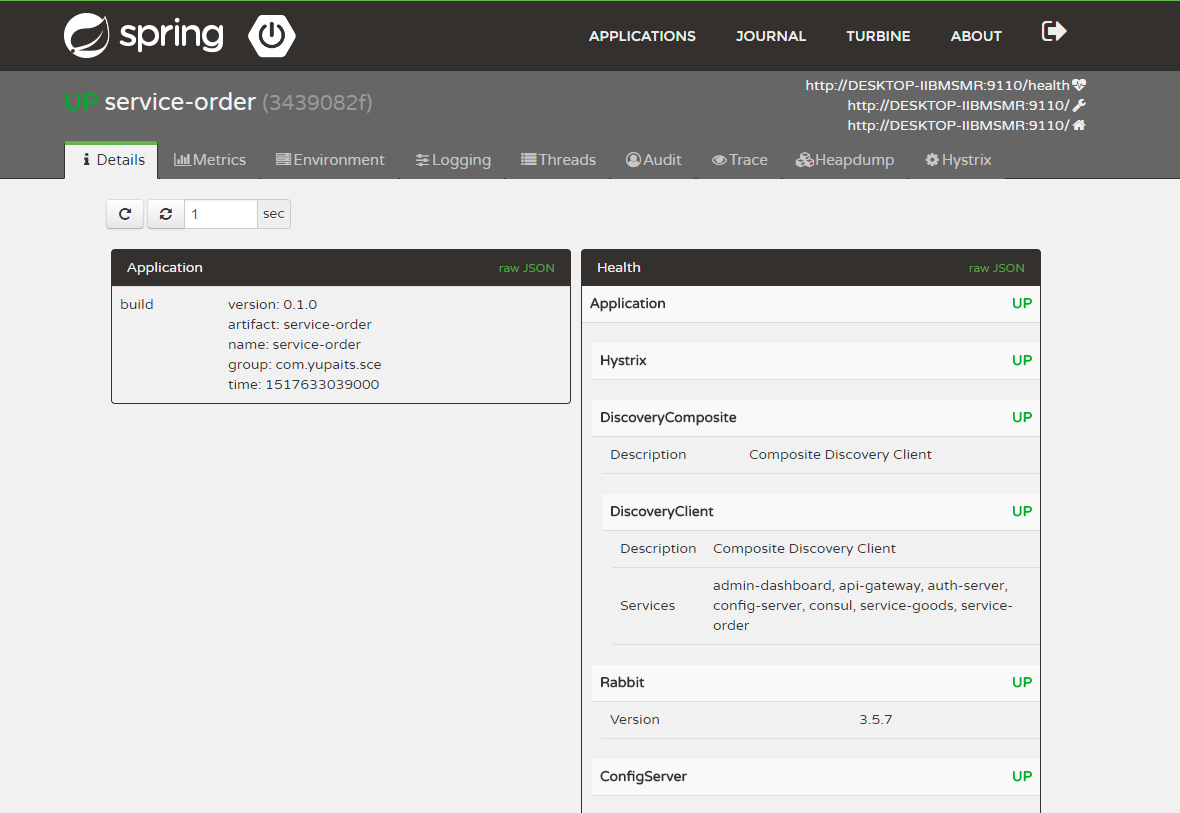This screenshot has width=1180, height=813.
Task: Open the Logging tab
Action: (453, 160)
